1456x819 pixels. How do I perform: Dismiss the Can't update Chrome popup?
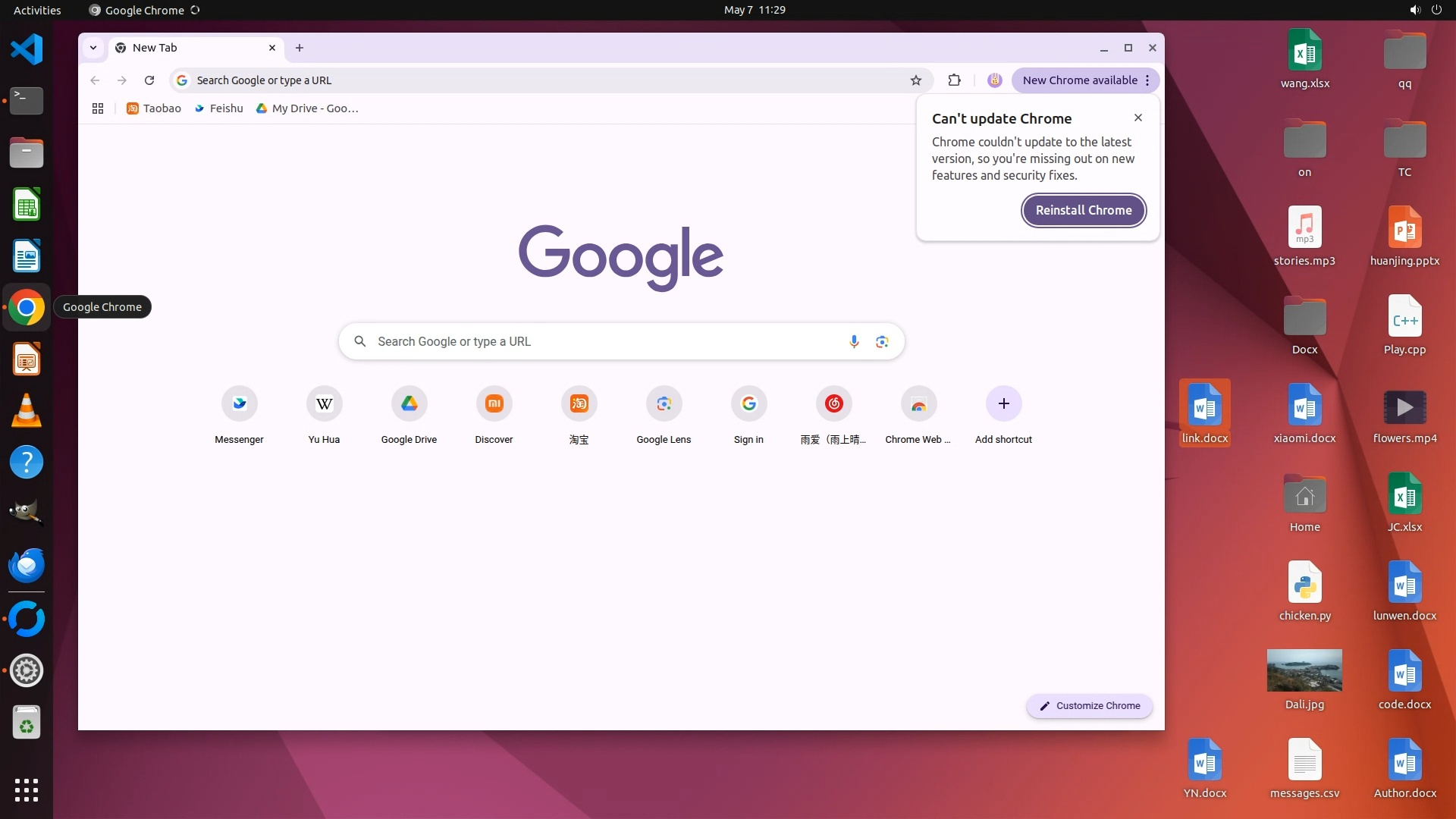[x=1137, y=118]
